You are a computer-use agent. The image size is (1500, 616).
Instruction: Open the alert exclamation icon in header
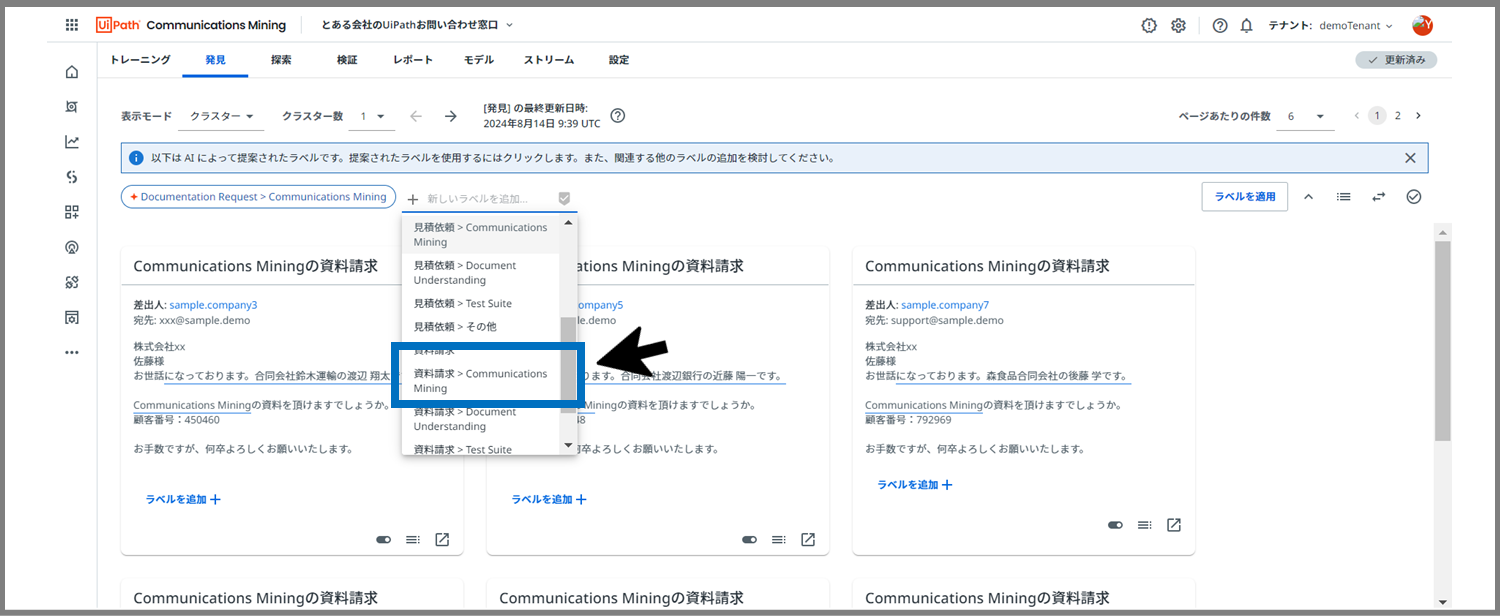[x=1149, y=25]
